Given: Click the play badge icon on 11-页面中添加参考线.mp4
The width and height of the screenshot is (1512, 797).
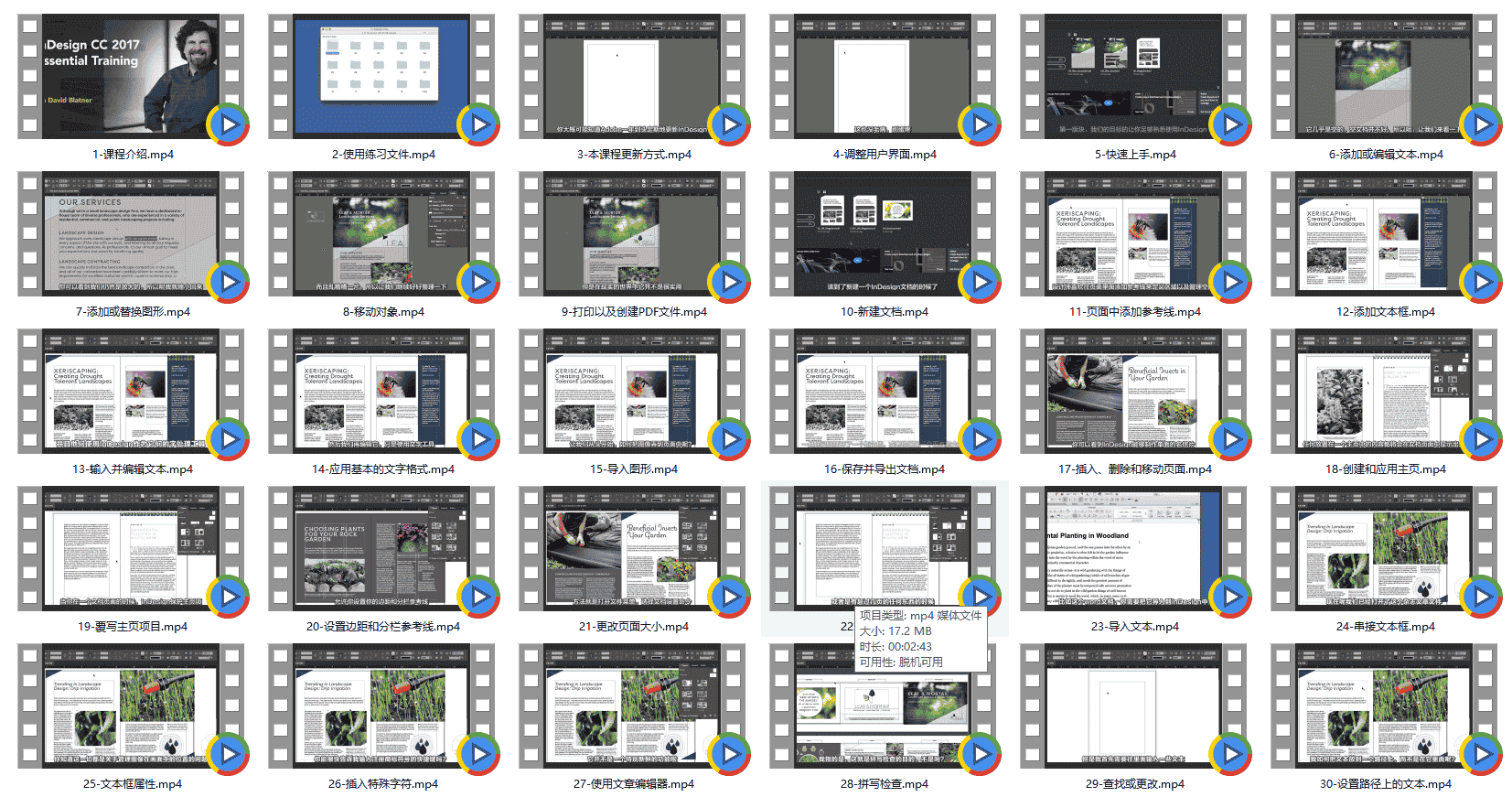Looking at the screenshot, I should pos(1230,282).
